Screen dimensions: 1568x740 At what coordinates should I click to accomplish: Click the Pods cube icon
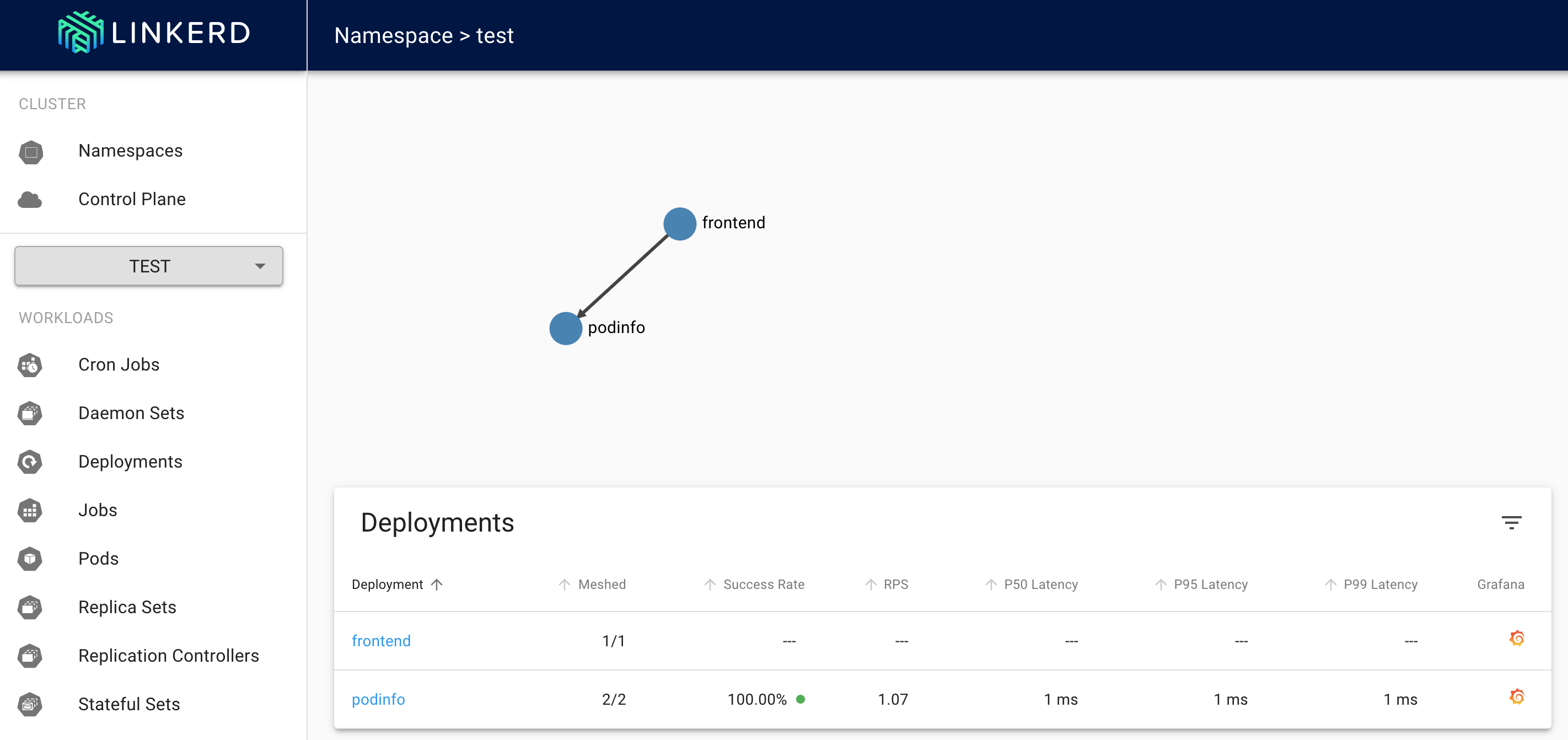(30, 559)
